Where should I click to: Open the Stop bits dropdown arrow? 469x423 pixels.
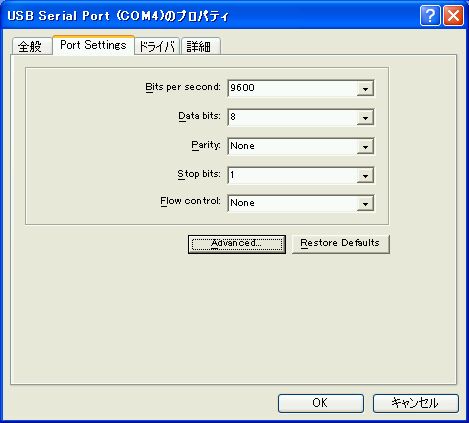365,175
